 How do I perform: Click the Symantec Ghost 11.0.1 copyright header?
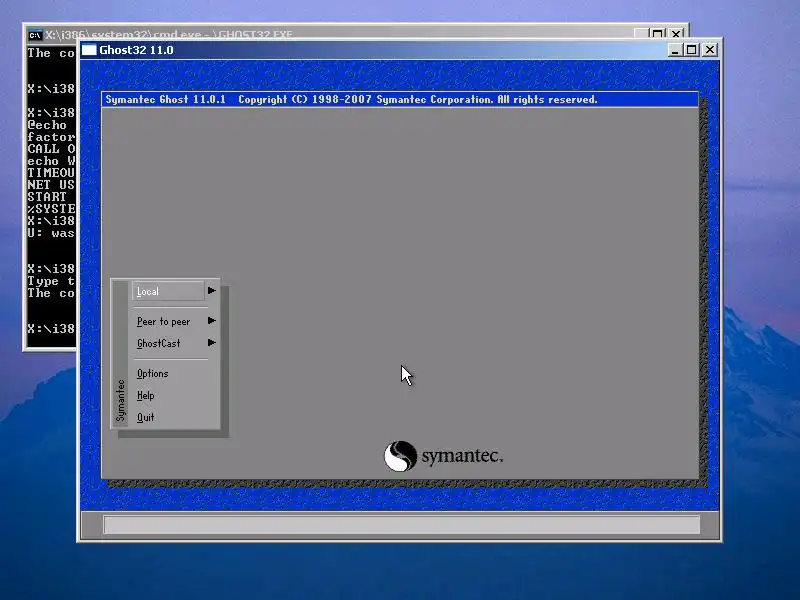pyautogui.click(x=351, y=99)
